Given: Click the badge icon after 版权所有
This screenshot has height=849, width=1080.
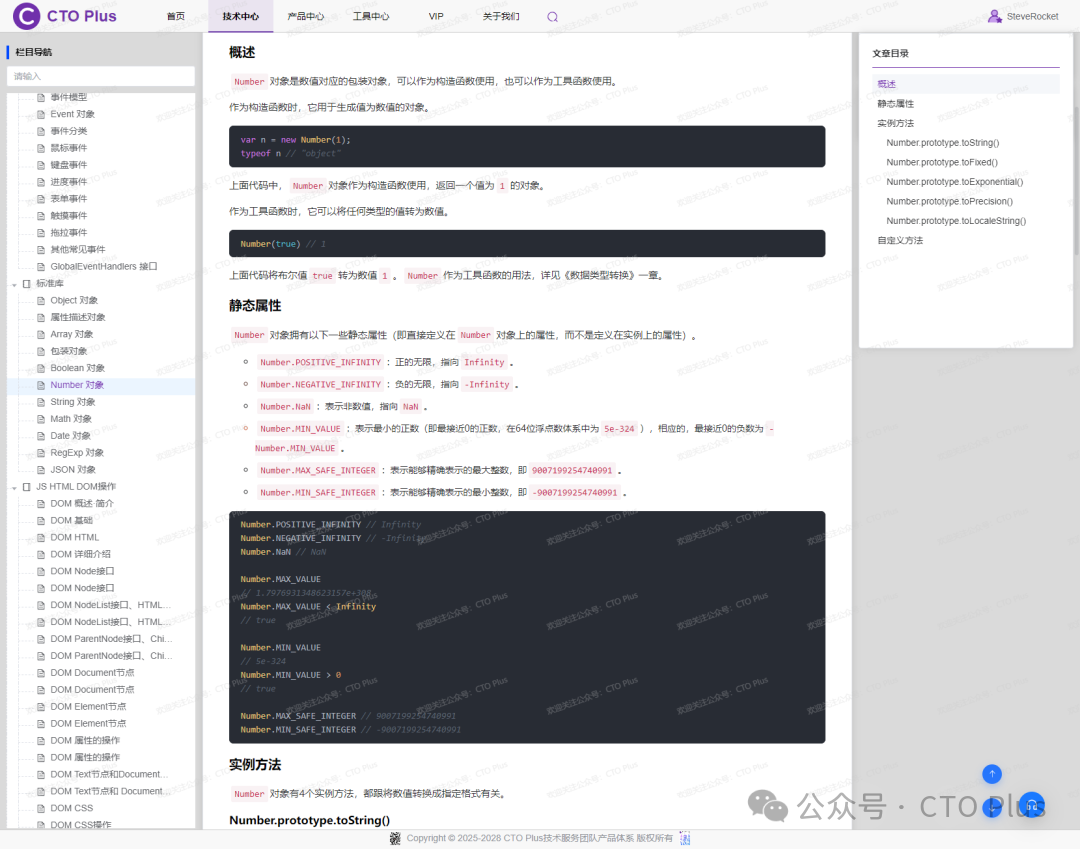Looking at the screenshot, I should click(685, 838).
